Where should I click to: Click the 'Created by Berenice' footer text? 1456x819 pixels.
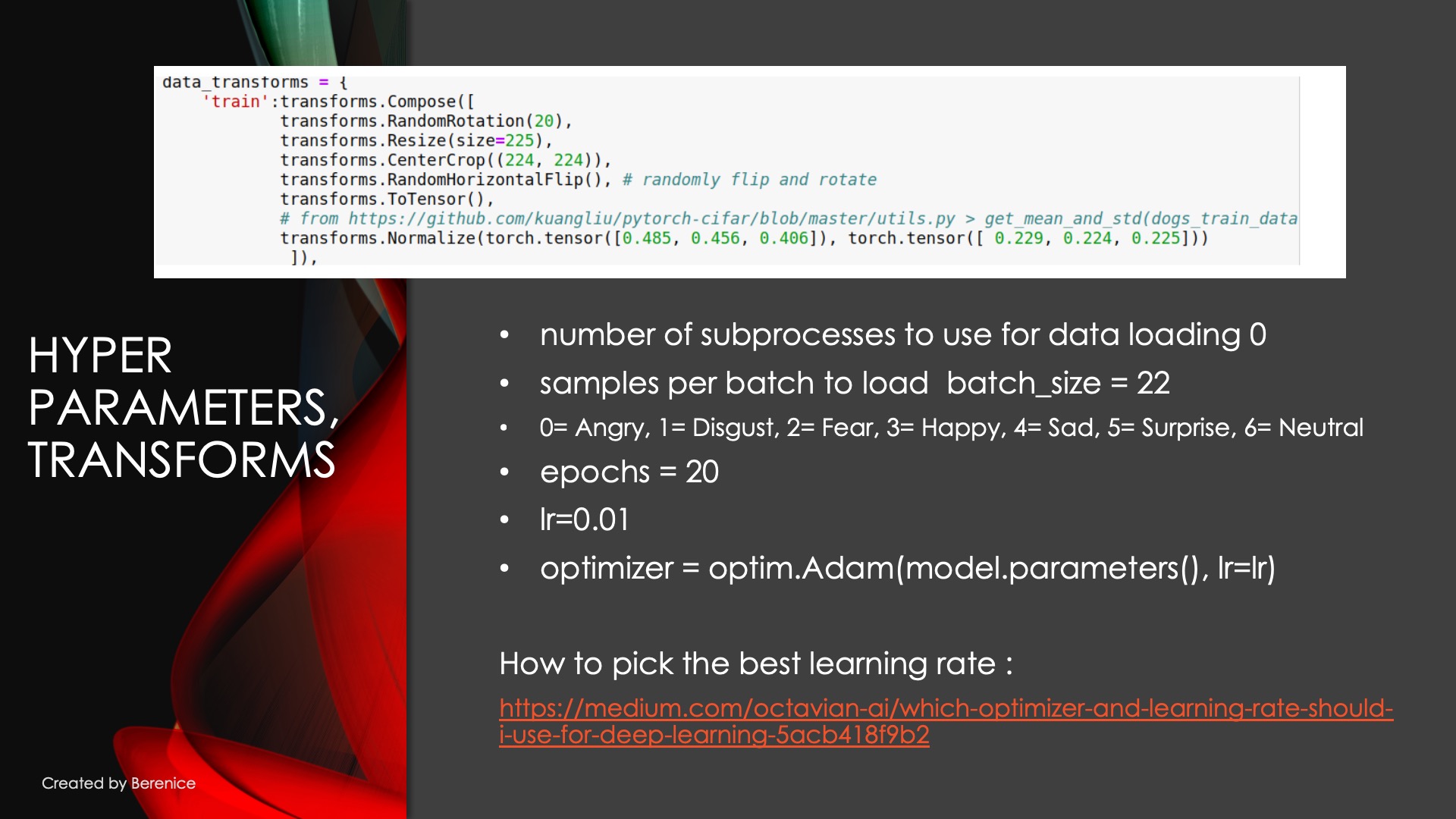pos(118,783)
